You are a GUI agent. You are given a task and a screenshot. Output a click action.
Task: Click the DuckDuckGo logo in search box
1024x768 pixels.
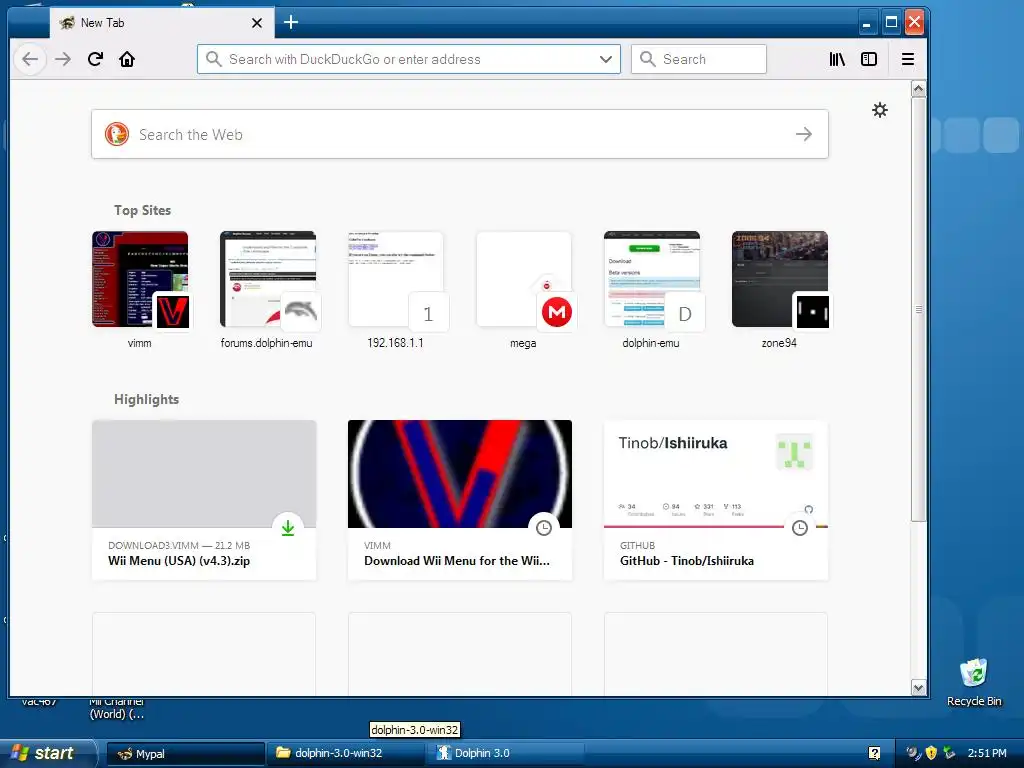pyautogui.click(x=117, y=134)
